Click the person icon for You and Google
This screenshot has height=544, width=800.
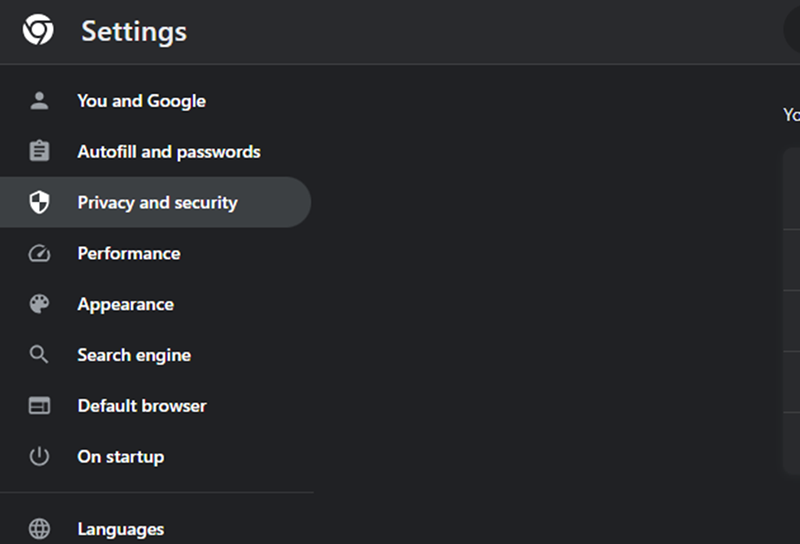39,101
